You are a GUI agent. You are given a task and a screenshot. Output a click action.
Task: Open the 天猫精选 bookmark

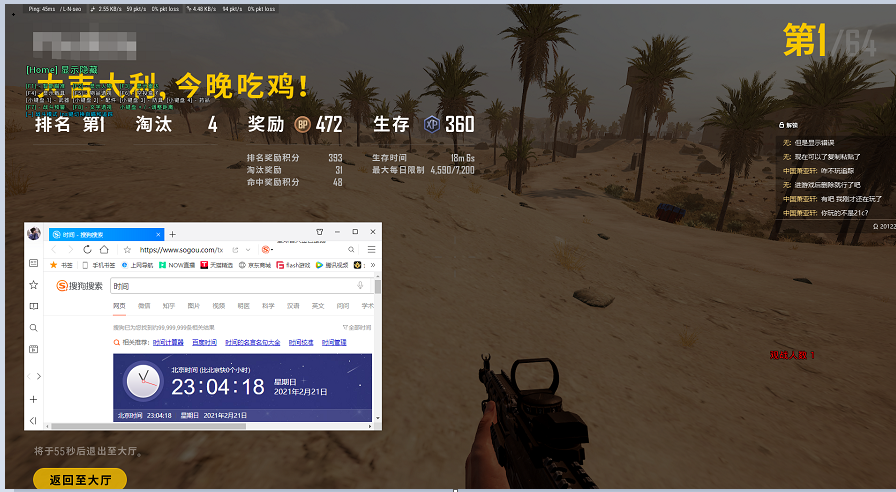217,265
